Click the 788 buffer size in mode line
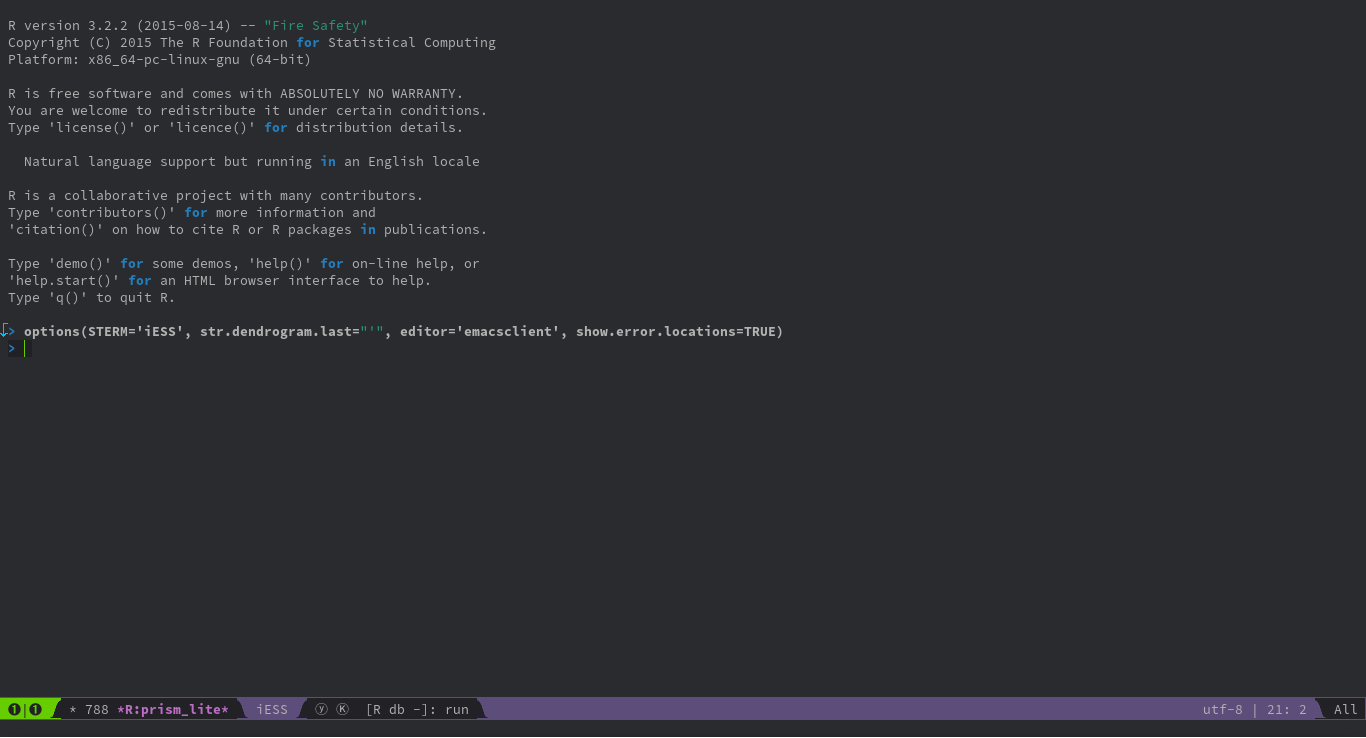 coord(97,709)
